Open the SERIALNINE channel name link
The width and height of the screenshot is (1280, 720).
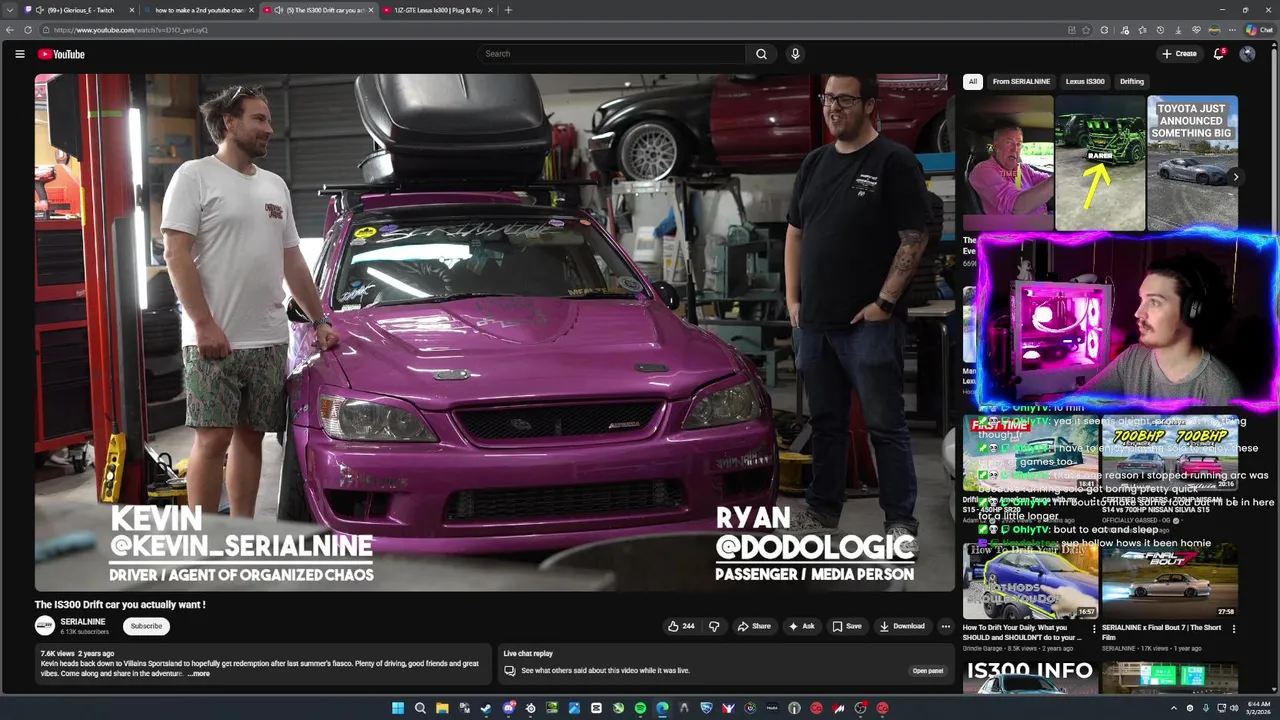(x=82, y=622)
